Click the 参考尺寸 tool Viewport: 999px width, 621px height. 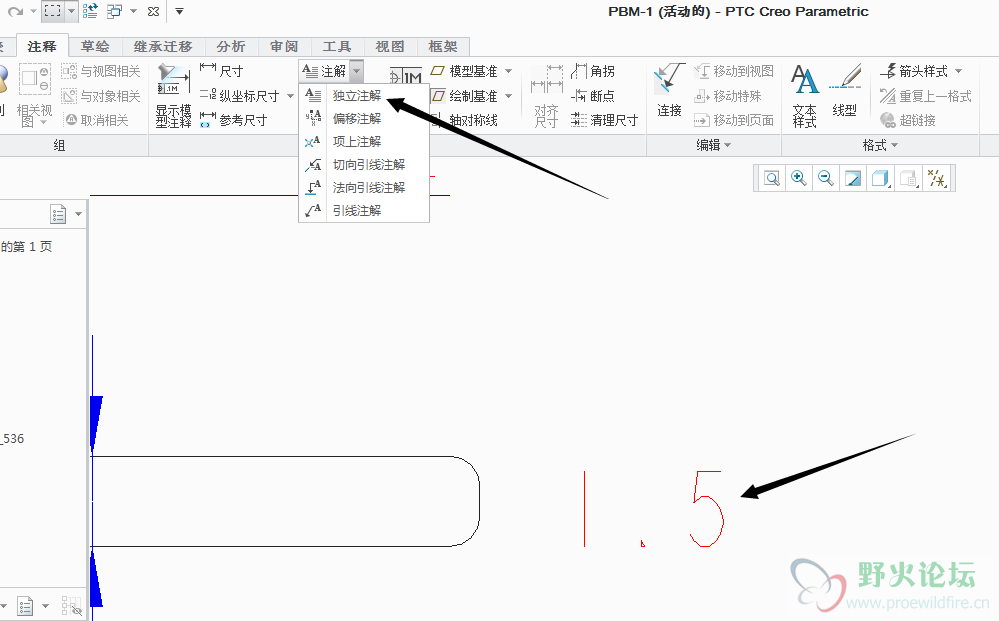(233, 120)
